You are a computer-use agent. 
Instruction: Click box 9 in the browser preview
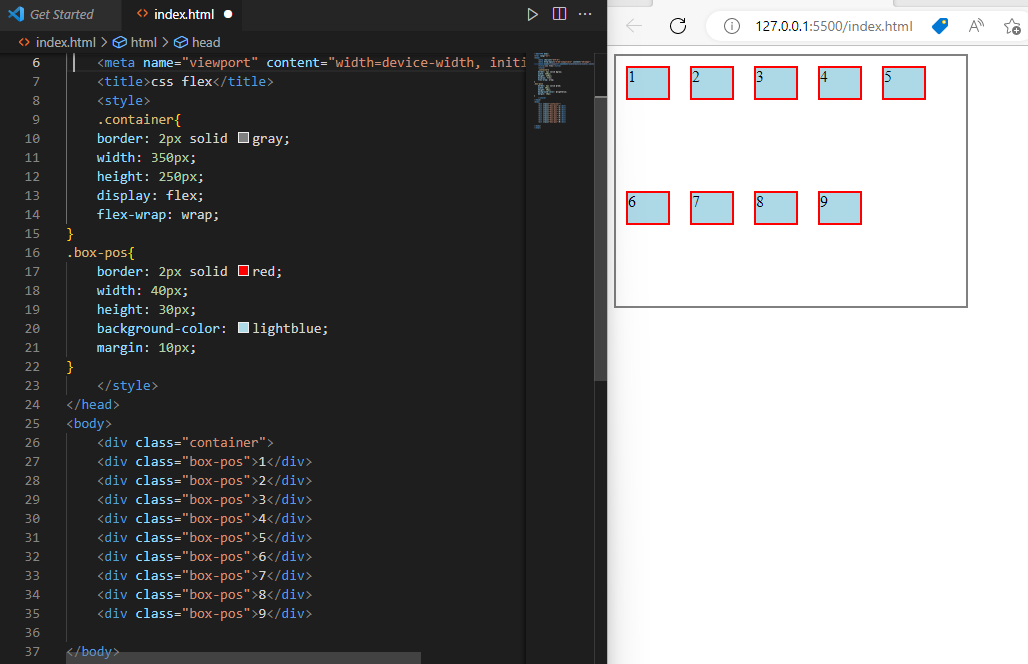point(840,208)
